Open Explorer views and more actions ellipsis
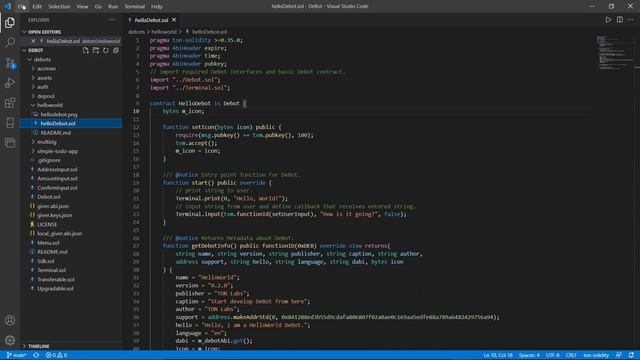 [112, 20]
